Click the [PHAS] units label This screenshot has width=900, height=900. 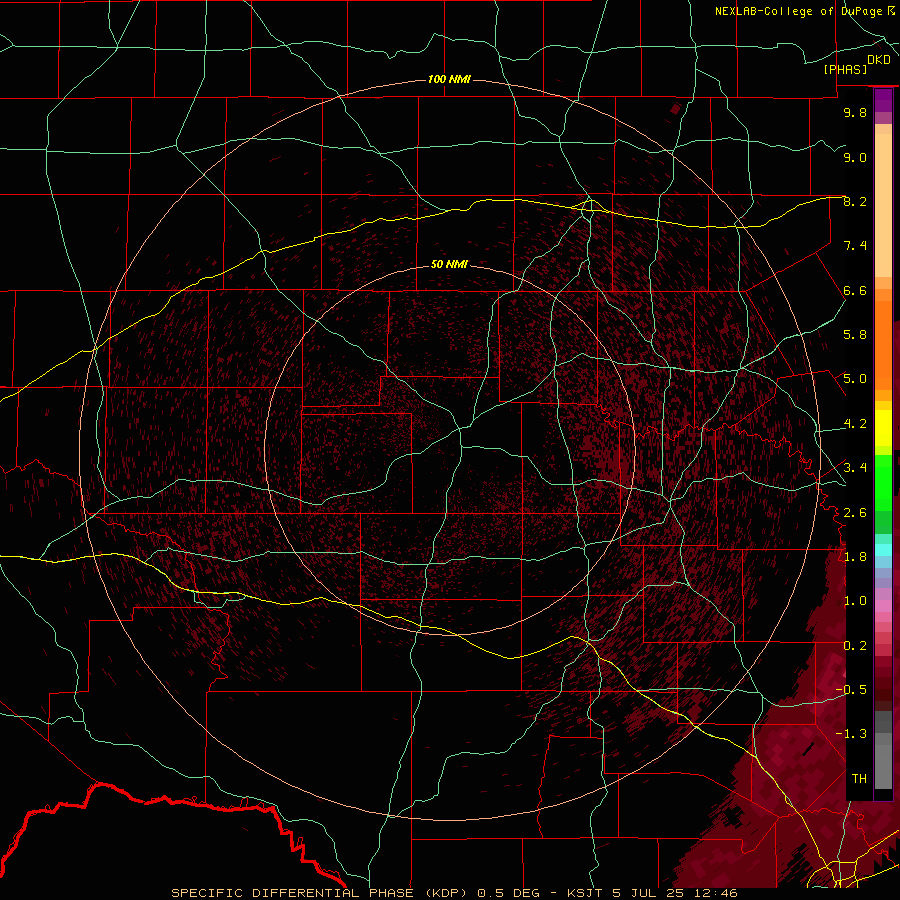tap(845, 70)
